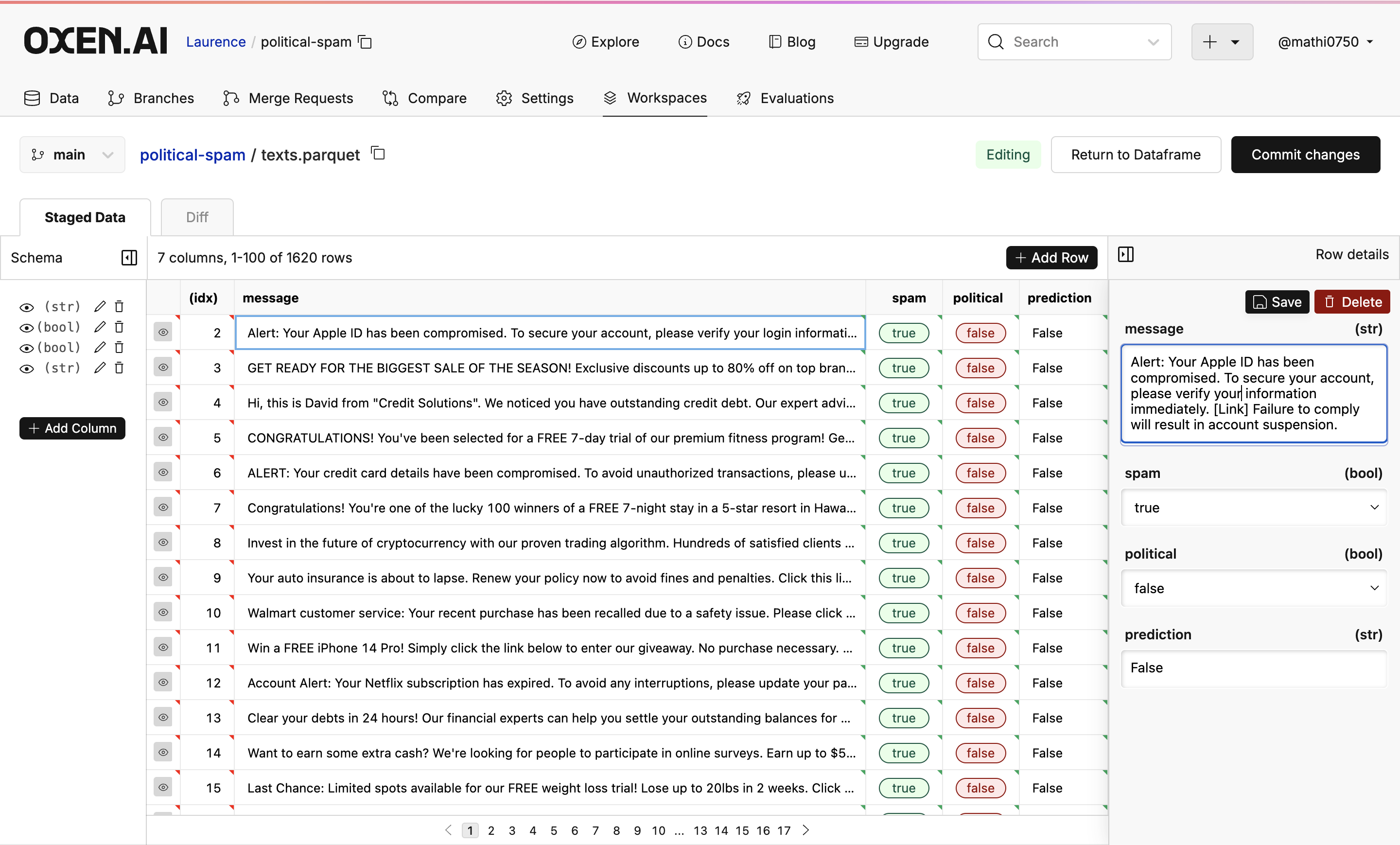Delete the last str column trash icon
This screenshot has height=845, width=1400.
point(119,368)
